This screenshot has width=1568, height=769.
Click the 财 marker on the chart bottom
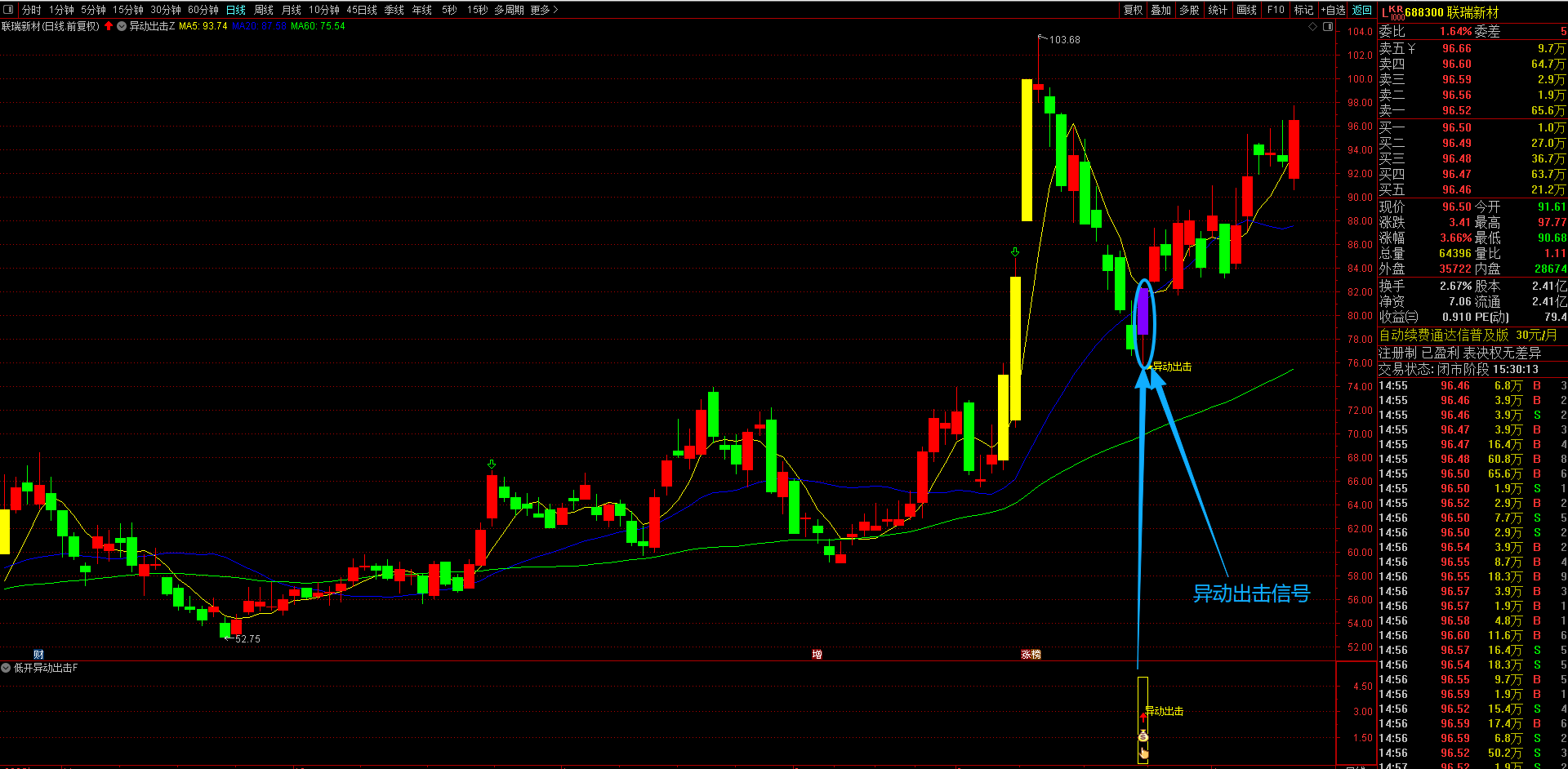(x=38, y=654)
